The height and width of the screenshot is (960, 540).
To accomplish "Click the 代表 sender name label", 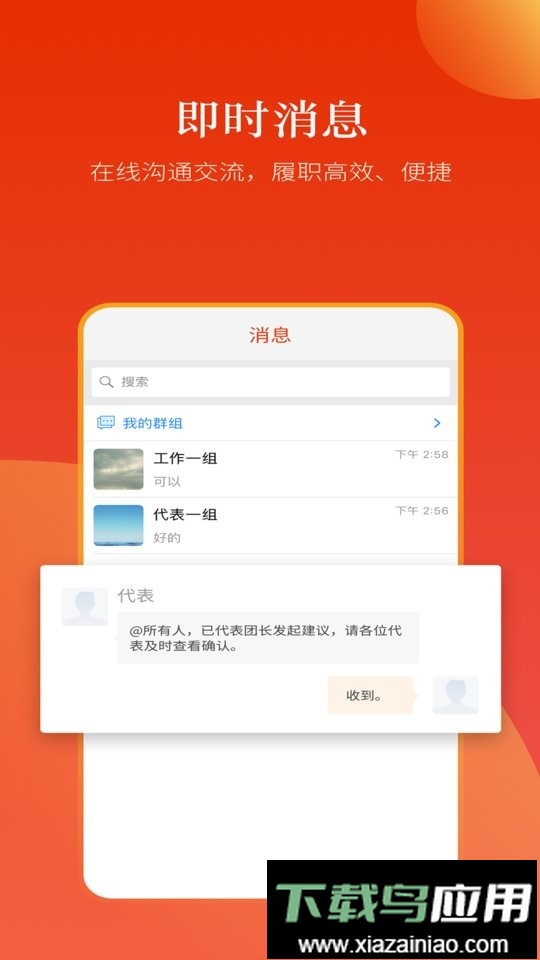I will pyautogui.click(x=135, y=595).
